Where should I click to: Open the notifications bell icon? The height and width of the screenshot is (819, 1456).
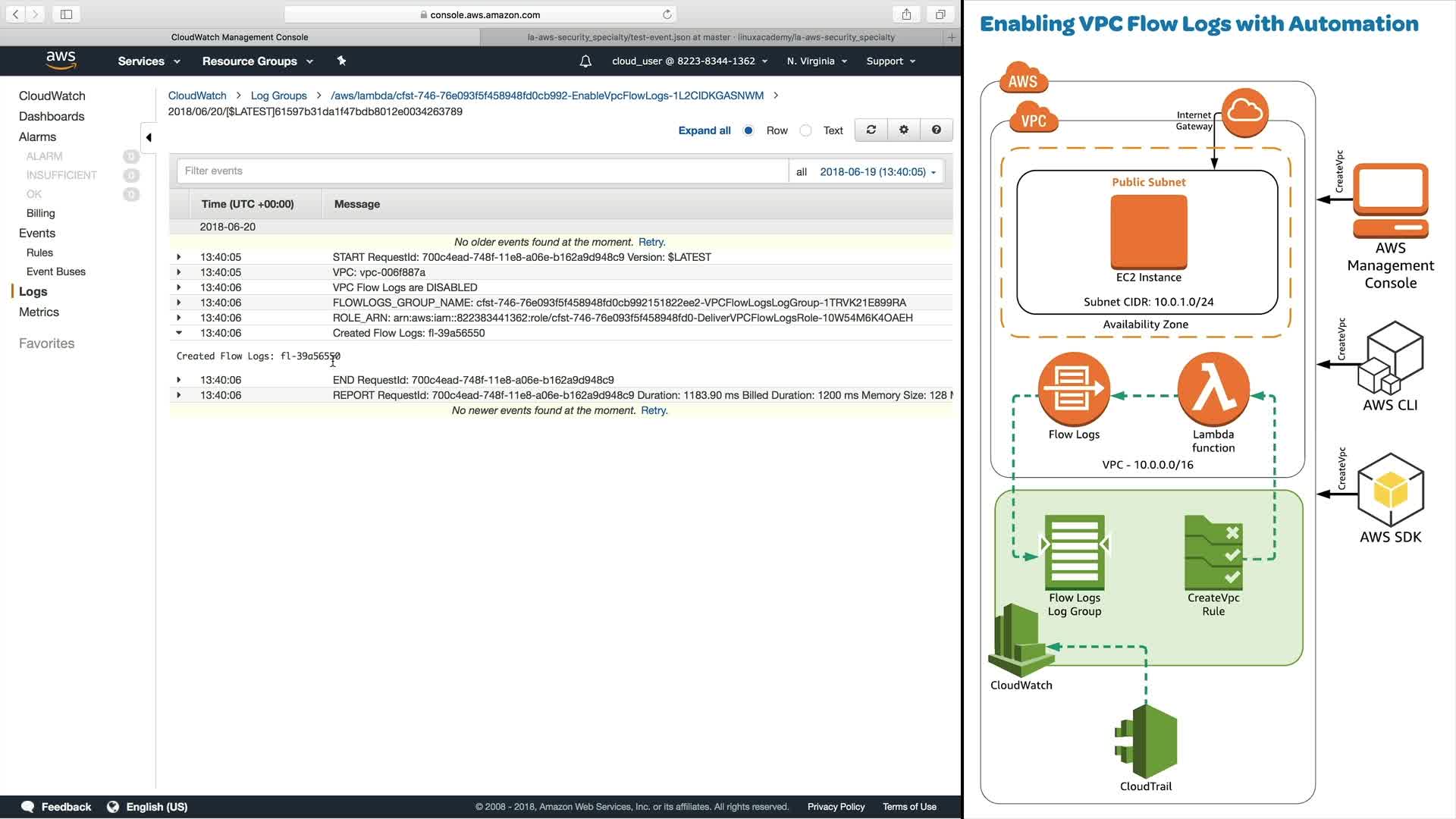click(585, 61)
